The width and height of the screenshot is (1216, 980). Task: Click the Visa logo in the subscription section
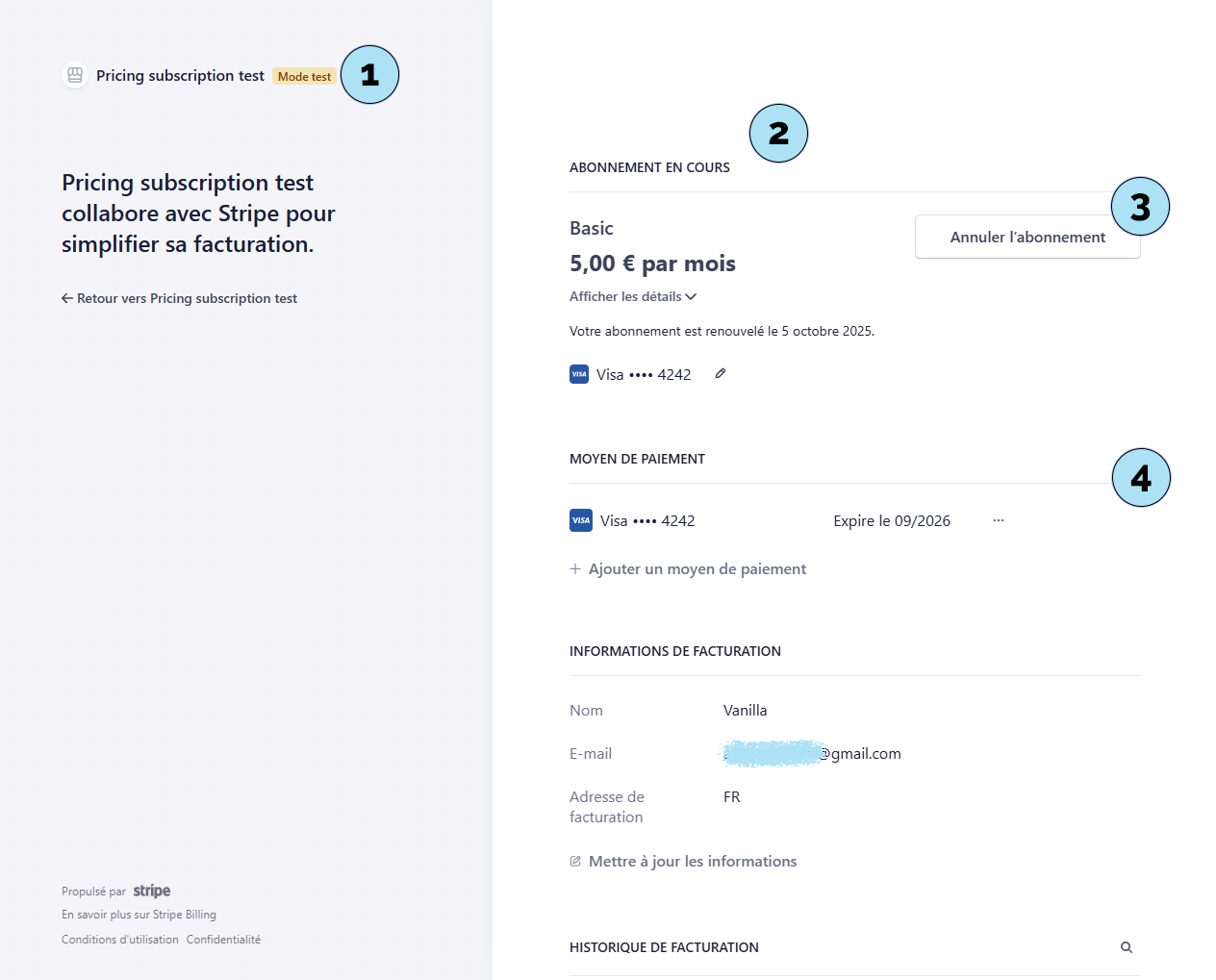click(x=579, y=374)
